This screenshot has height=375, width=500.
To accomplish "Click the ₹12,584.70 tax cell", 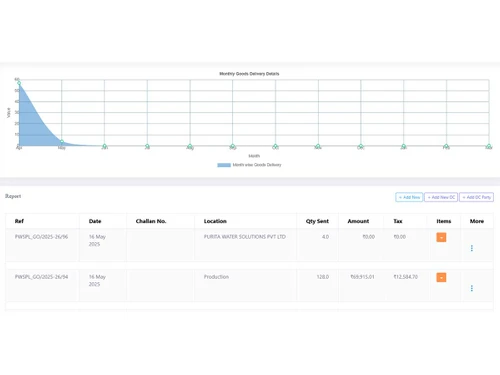I will click(406, 277).
